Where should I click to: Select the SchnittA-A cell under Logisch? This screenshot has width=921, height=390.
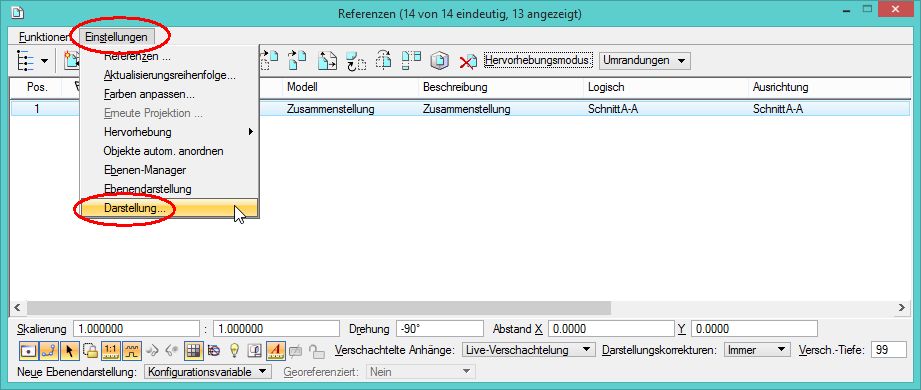pyautogui.click(x=613, y=109)
